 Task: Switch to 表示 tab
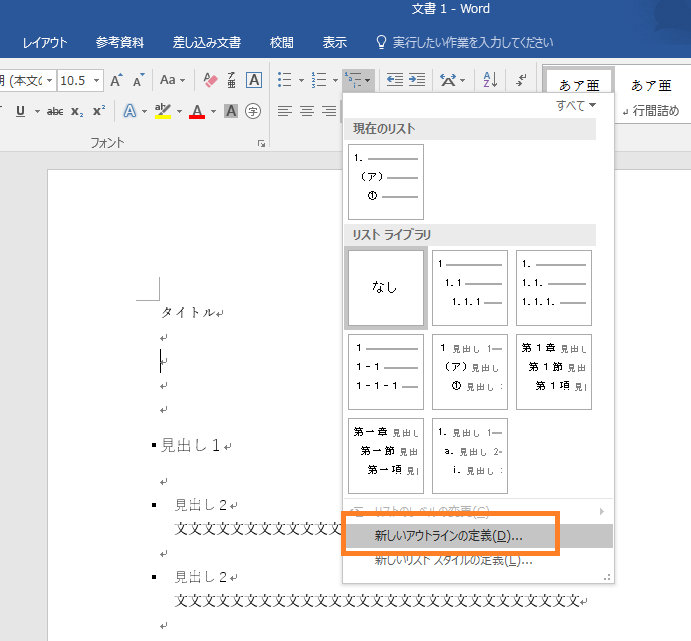coord(334,43)
